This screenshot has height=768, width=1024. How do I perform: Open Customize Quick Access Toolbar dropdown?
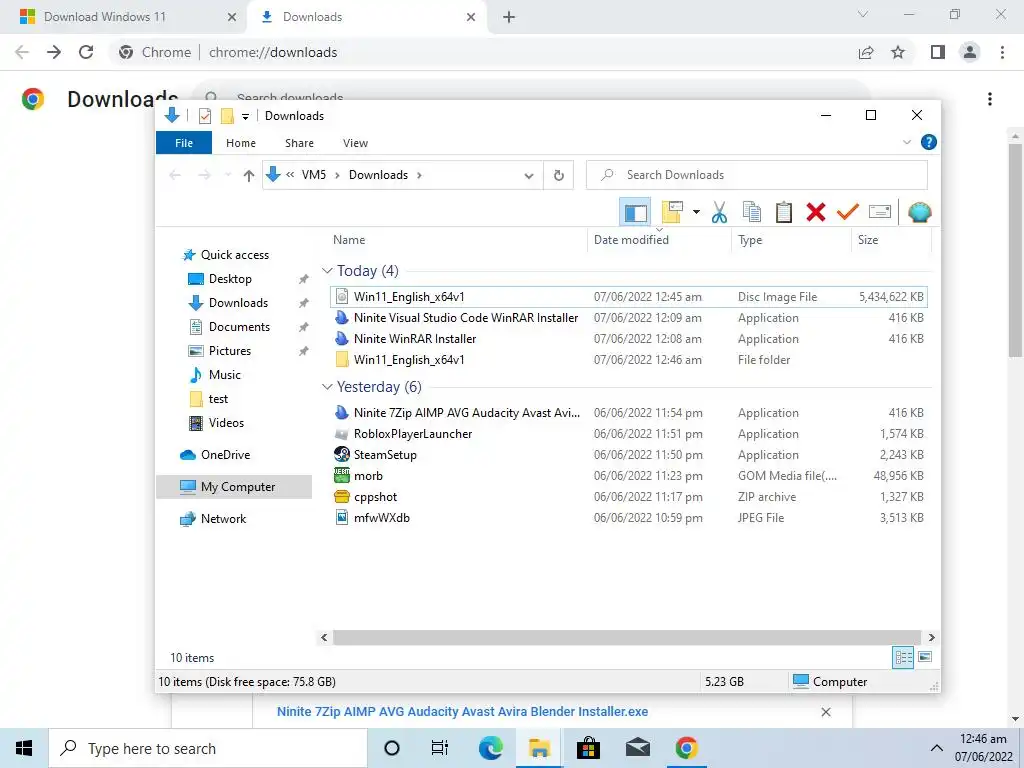246,117
